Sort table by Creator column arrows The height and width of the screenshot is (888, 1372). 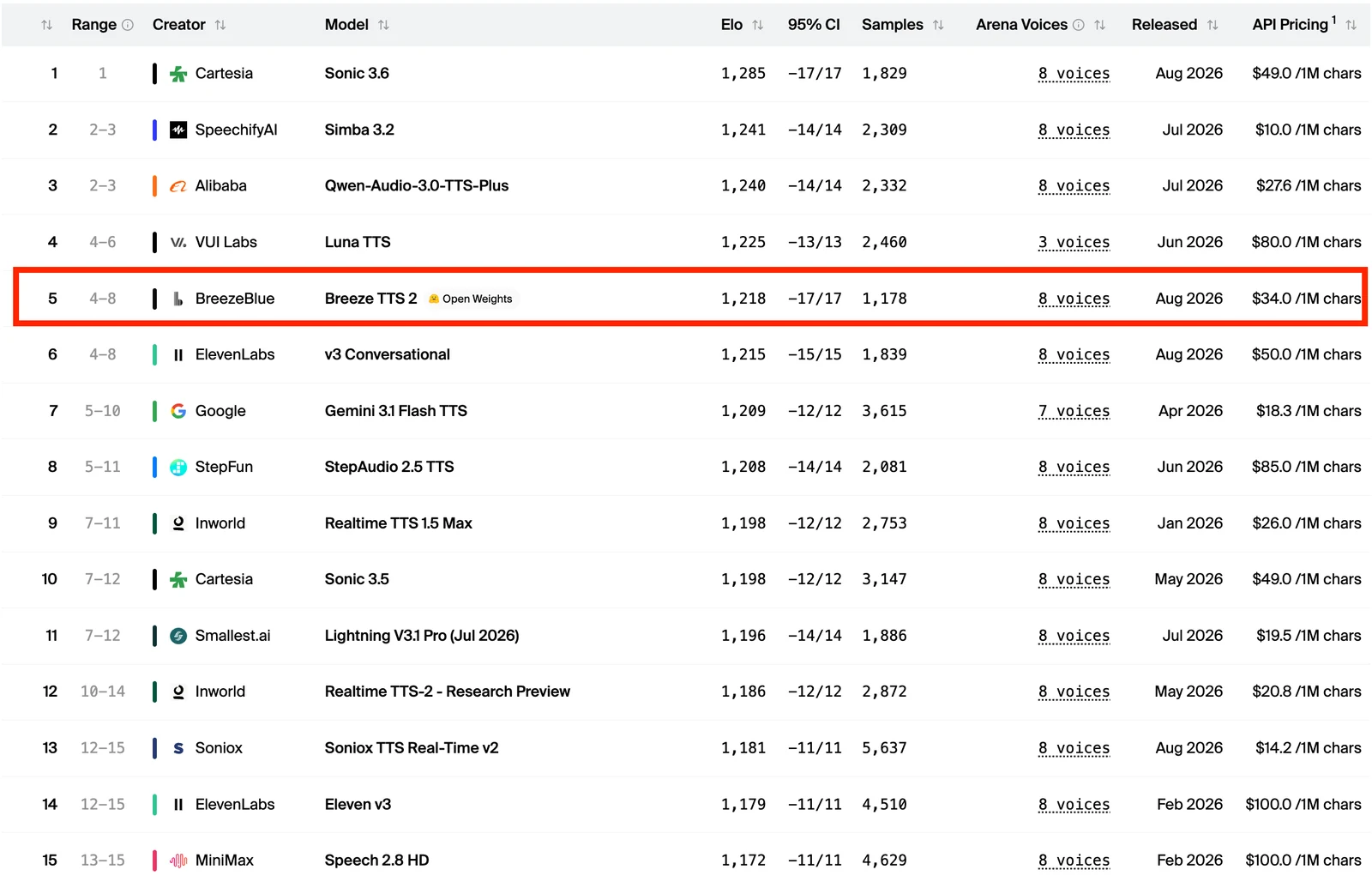(220, 25)
